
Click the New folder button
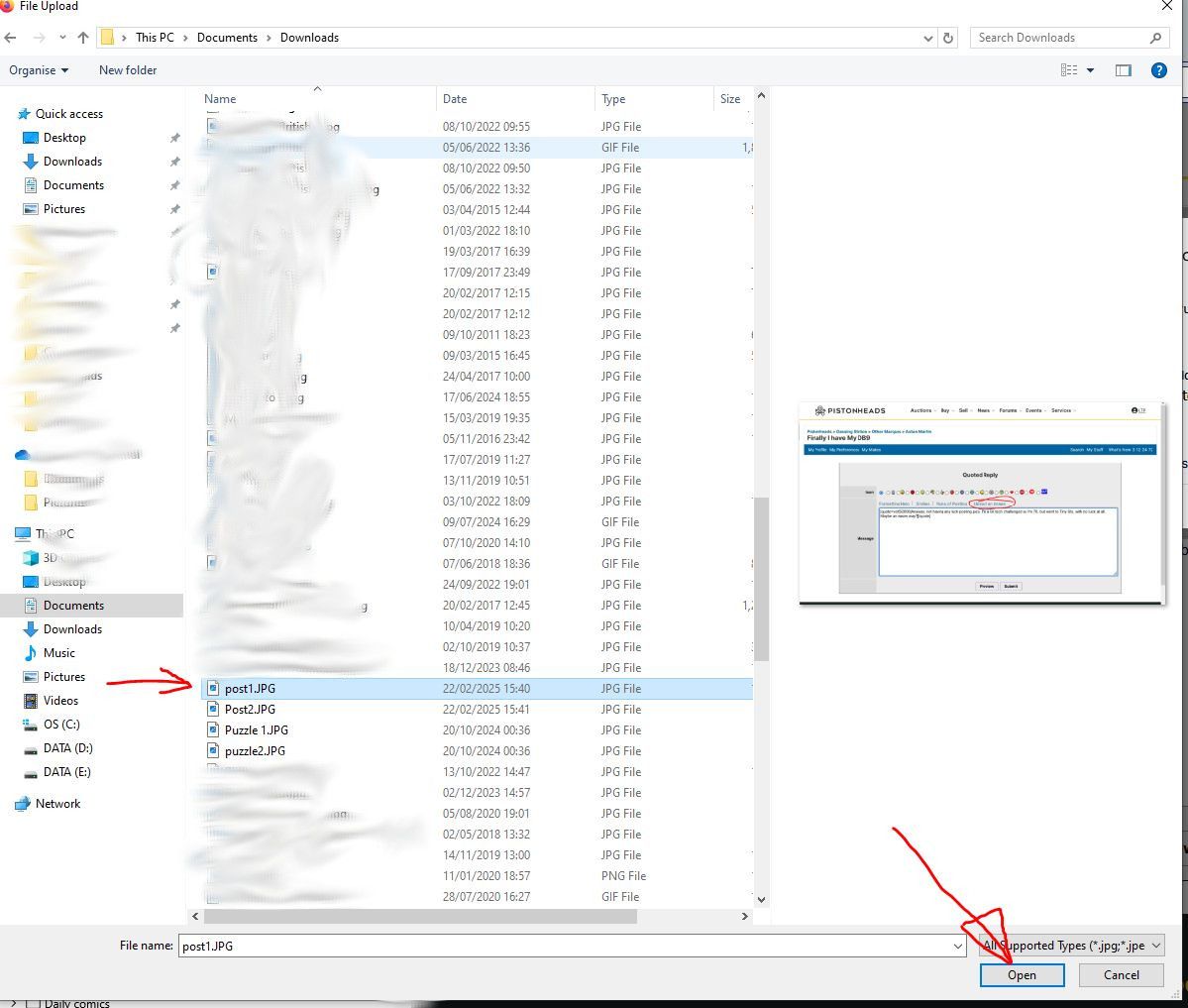tap(128, 70)
